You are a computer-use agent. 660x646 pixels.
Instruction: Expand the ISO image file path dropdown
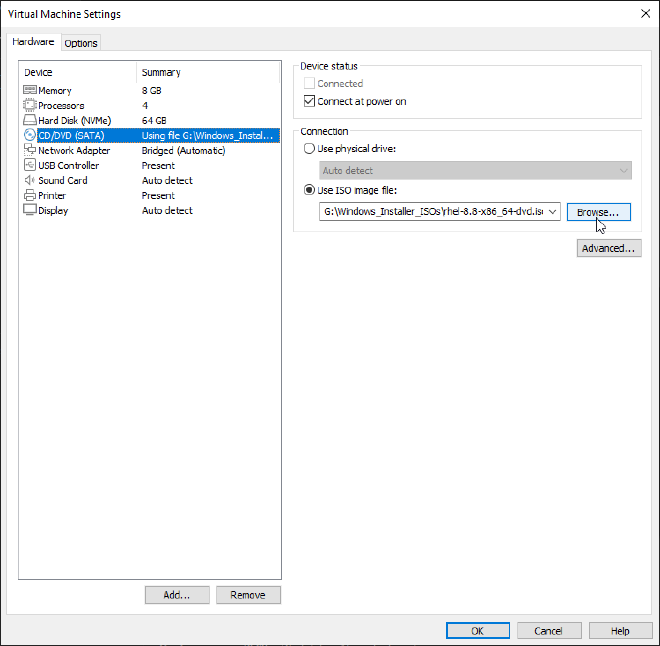point(553,212)
